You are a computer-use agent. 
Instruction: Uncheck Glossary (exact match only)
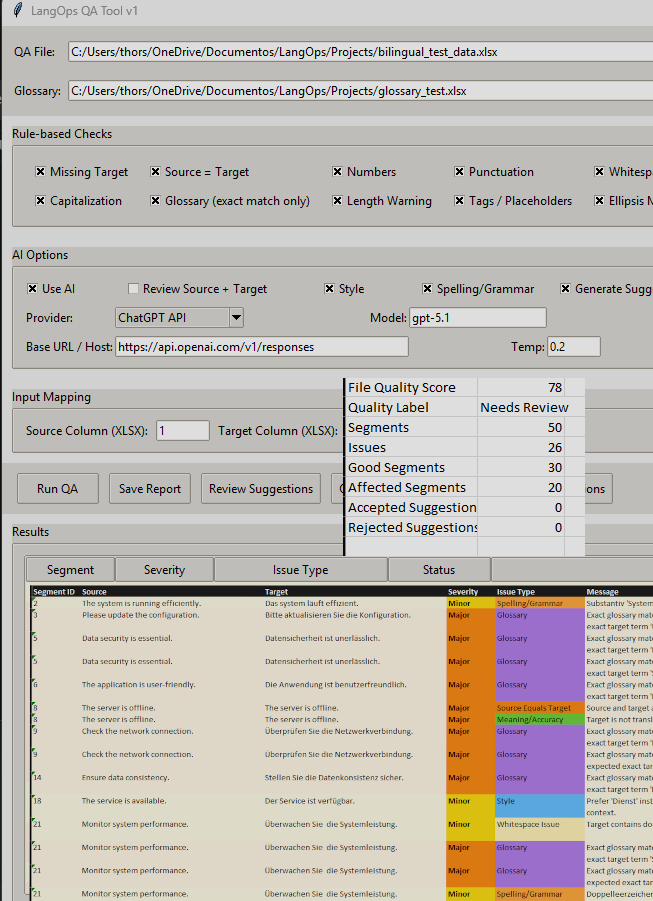click(156, 201)
